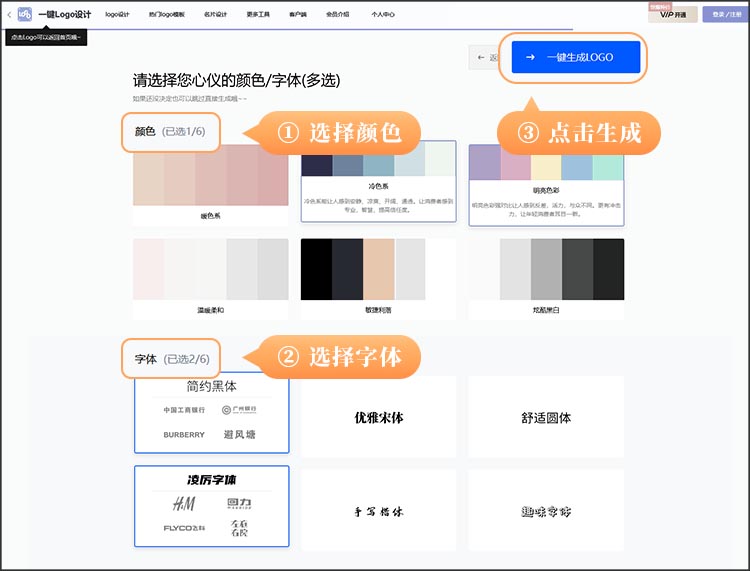Click the 颜色 (已选1/6) section label
This screenshot has height=571, width=750.
point(170,131)
